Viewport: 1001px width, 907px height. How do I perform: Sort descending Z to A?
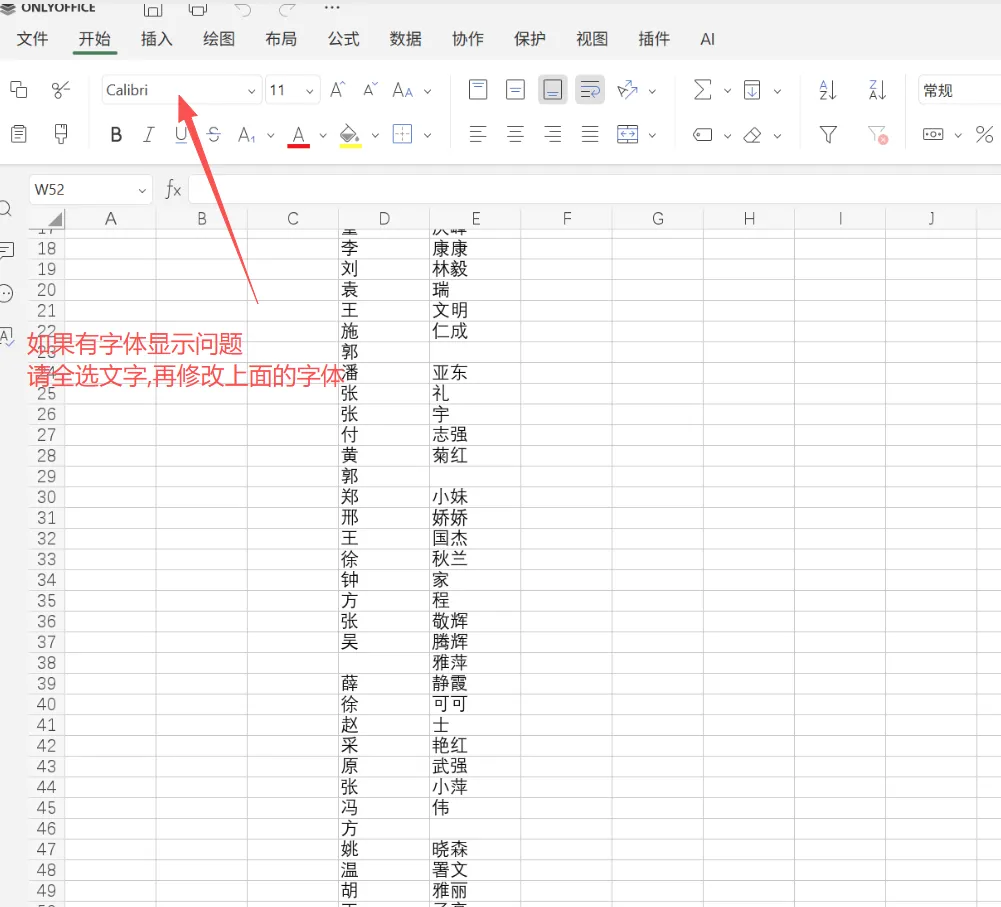(878, 90)
